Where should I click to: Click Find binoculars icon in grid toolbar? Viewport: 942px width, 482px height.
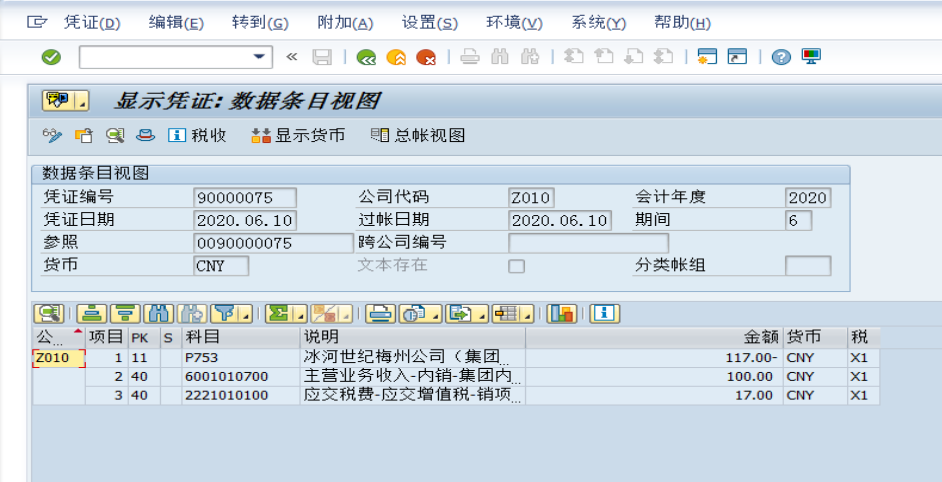[x=159, y=314]
